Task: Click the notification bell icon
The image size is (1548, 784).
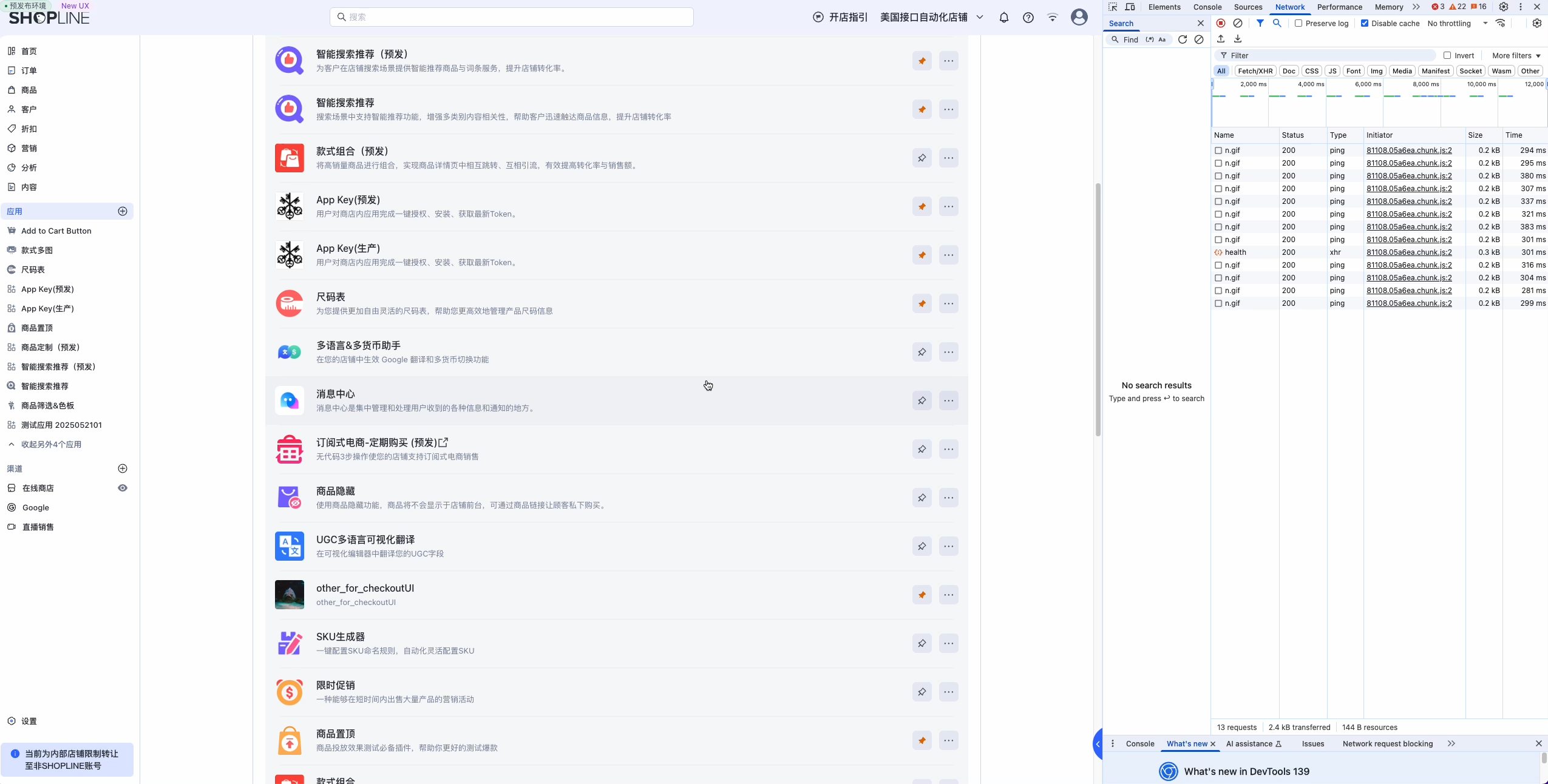Action: click(1003, 18)
